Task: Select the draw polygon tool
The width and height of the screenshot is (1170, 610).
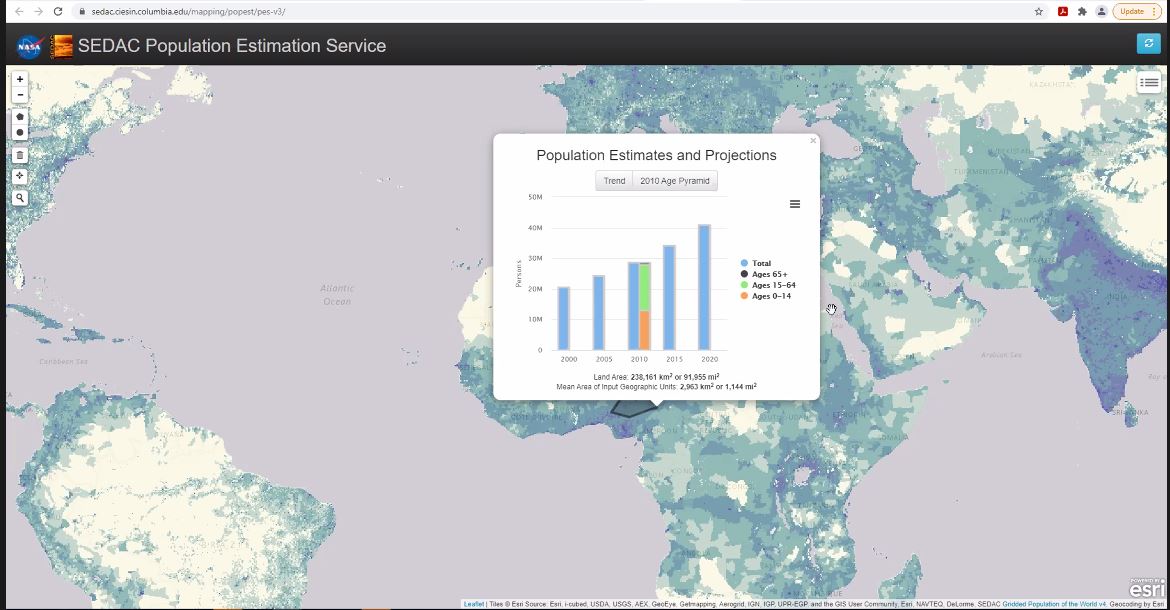Action: (x=20, y=117)
